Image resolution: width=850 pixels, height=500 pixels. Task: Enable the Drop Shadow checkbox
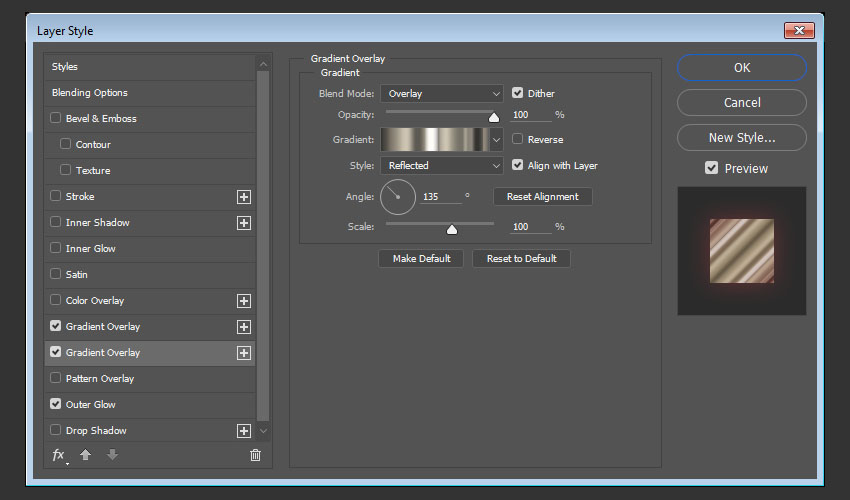55,430
